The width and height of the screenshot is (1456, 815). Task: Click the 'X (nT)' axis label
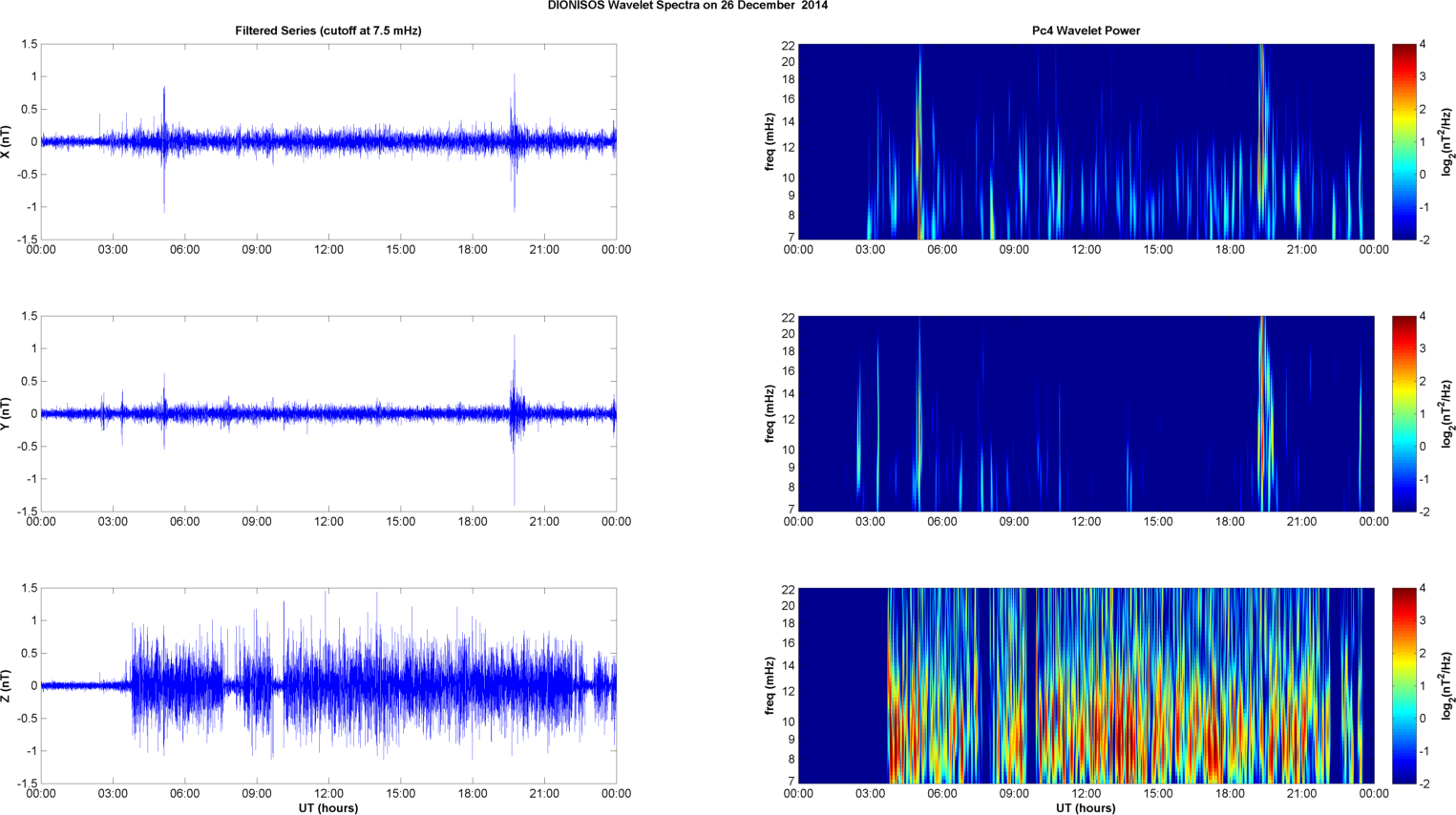pyautogui.click(x=7, y=141)
